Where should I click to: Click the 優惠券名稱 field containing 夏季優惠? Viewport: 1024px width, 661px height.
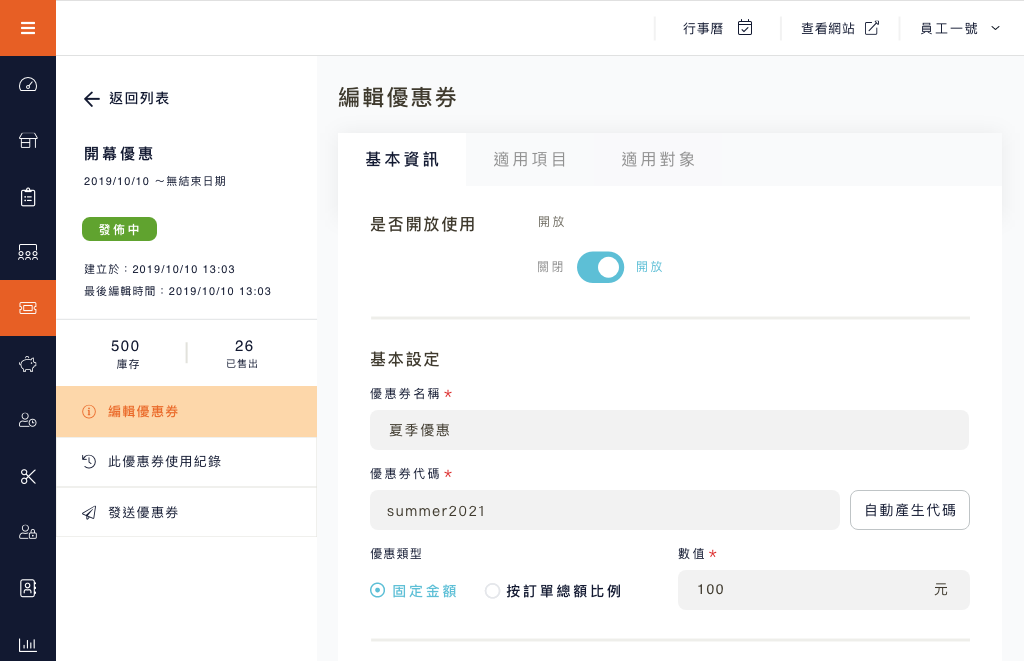tap(669, 430)
